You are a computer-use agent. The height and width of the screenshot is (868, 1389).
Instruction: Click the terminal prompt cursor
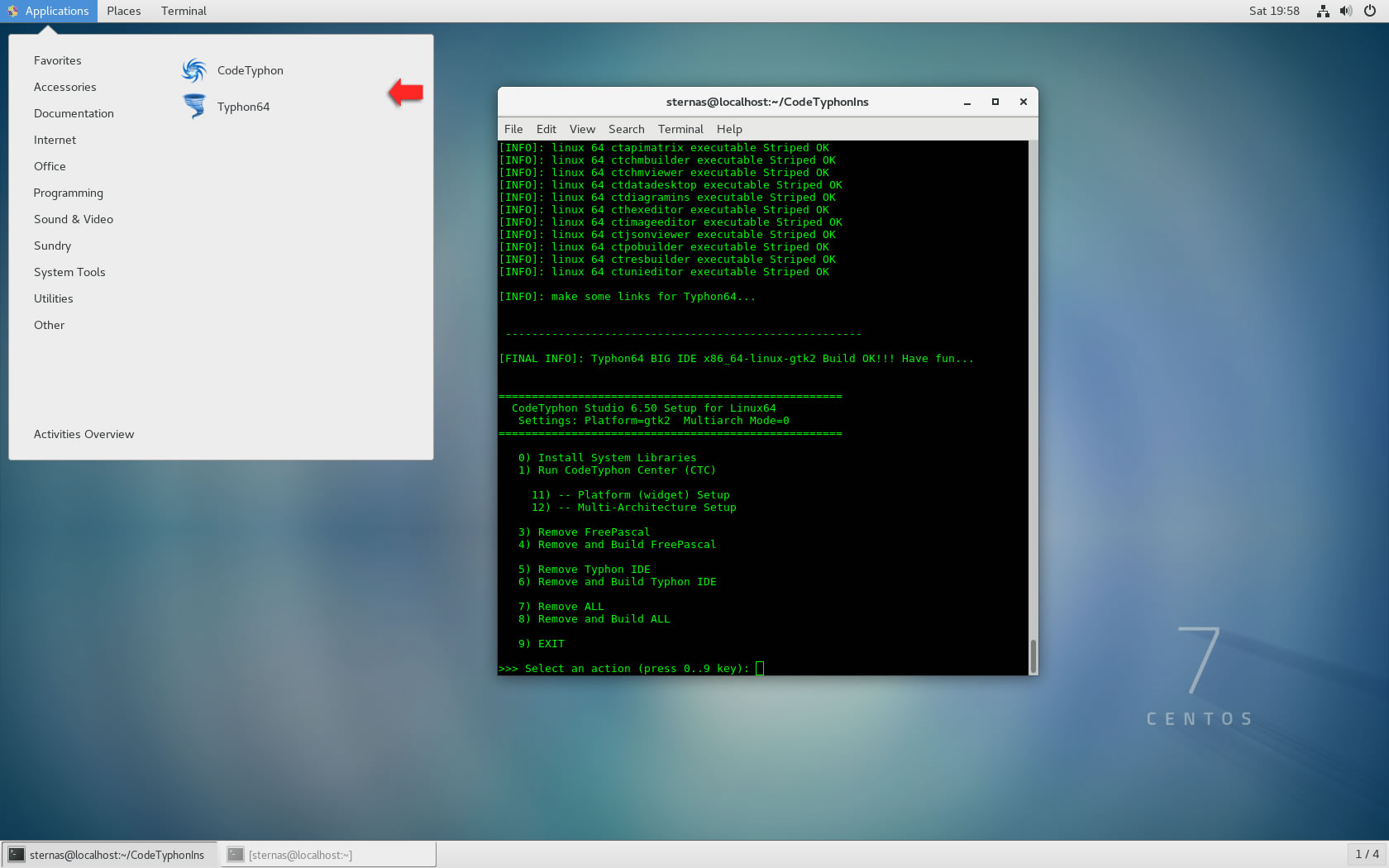click(x=760, y=668)
